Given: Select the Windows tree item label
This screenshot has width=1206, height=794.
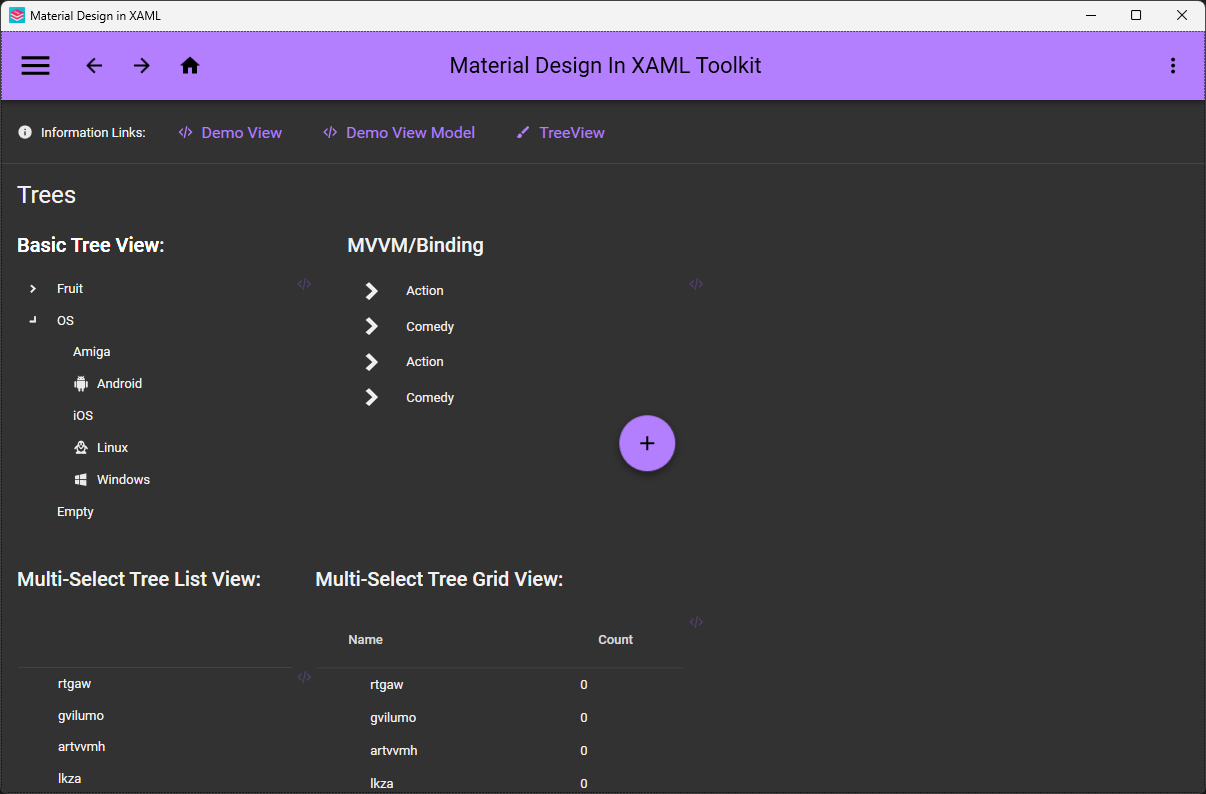Looking at the screenshot, I should coord(123,480).
